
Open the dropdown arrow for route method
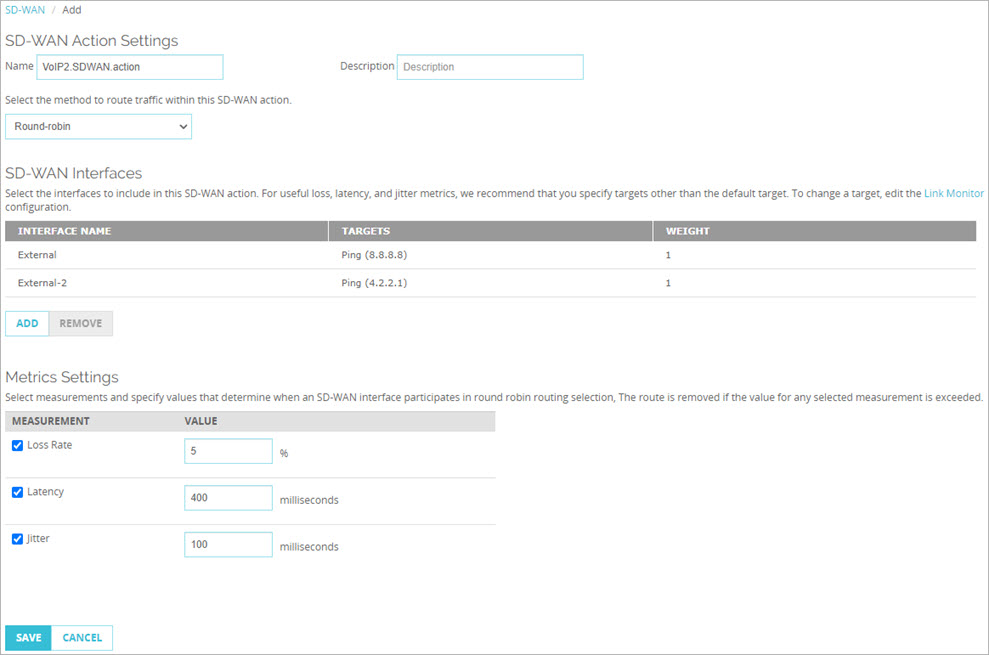182,126
